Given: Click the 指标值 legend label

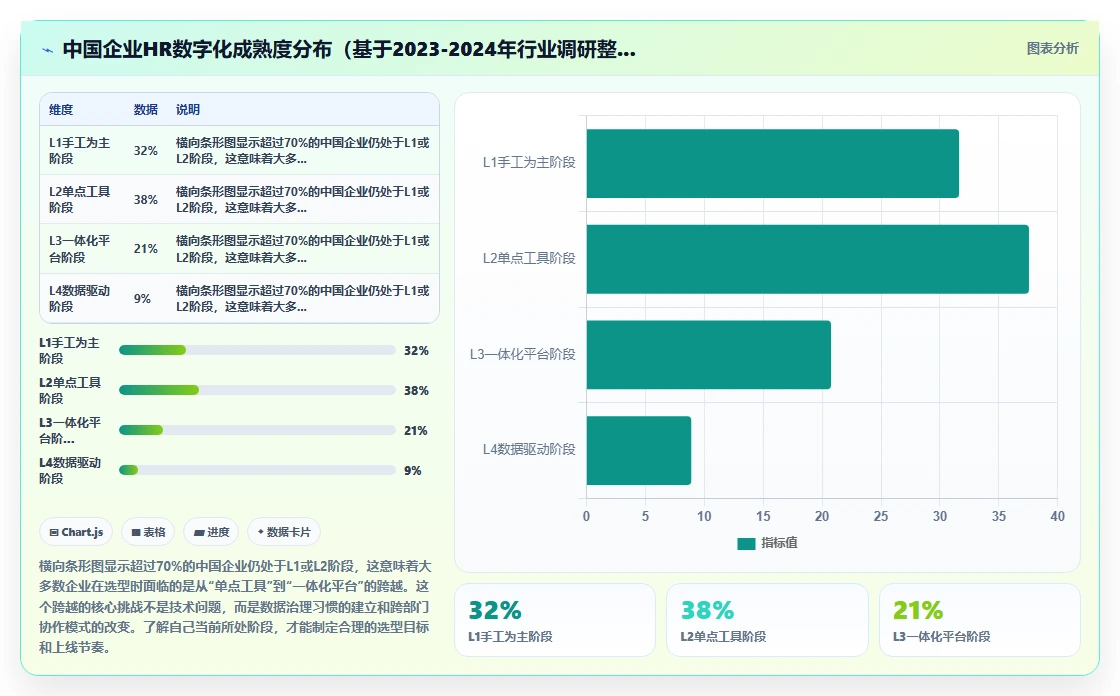Looking at the screenshot, I should (x=779, y=543).
